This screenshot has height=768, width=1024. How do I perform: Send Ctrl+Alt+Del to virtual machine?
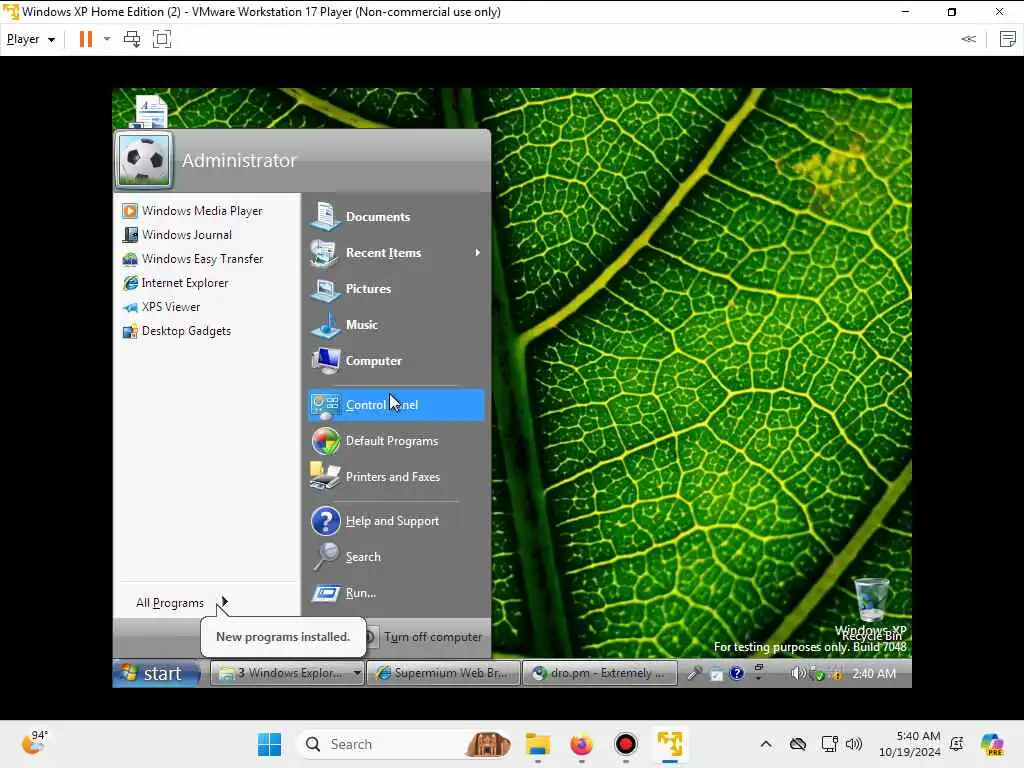132,39
